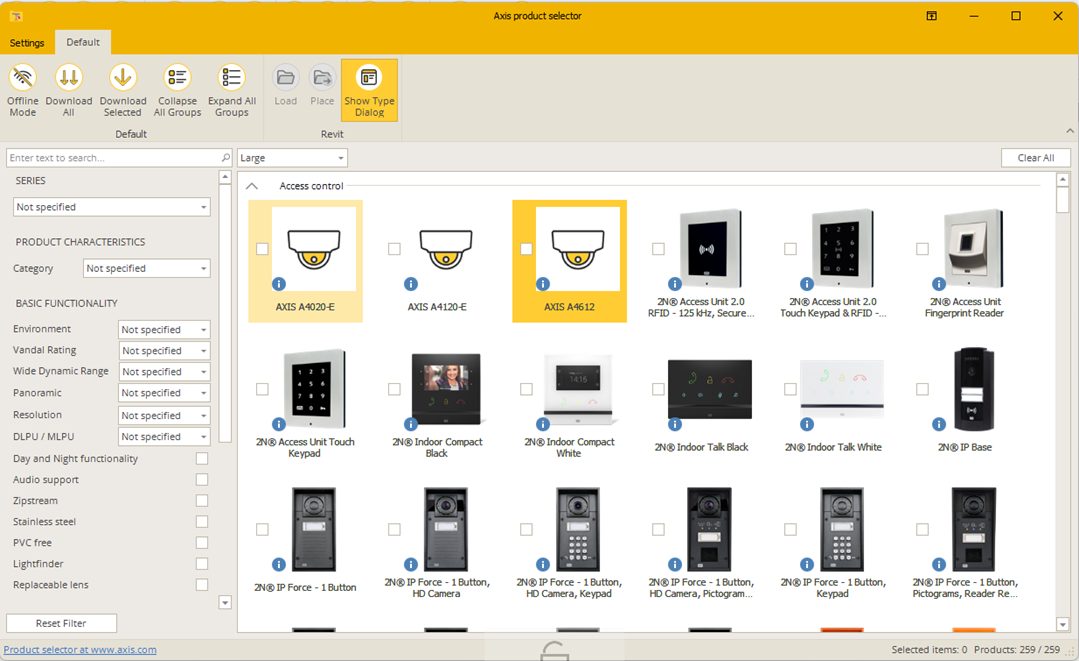The height and width of the screenshot is (661, 1079).
Task: Click the product list vertical scrollbar
Action: pyautogui.click(x=1062, y=400)
